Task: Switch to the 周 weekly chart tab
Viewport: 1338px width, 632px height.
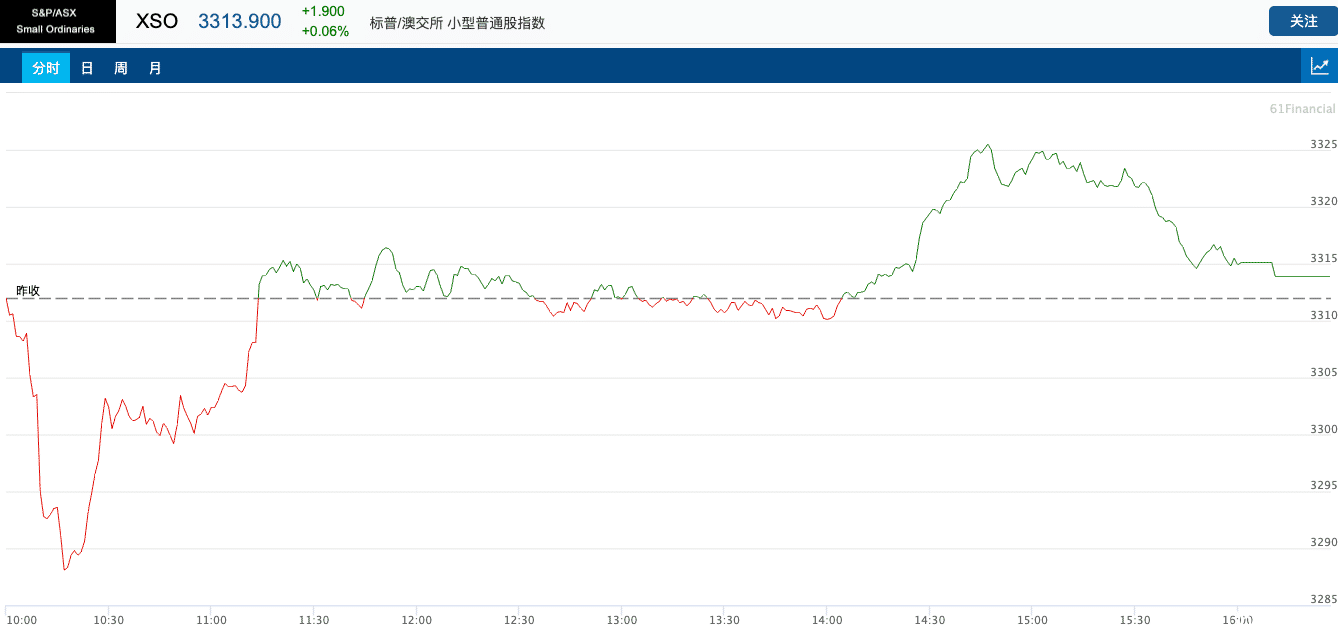Action: 121,68
